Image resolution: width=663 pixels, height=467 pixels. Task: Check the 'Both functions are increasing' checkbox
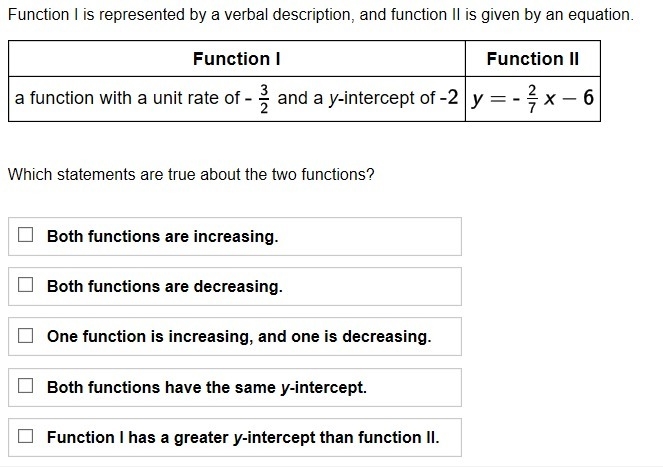pyautogui.click(x=25, y=234)
